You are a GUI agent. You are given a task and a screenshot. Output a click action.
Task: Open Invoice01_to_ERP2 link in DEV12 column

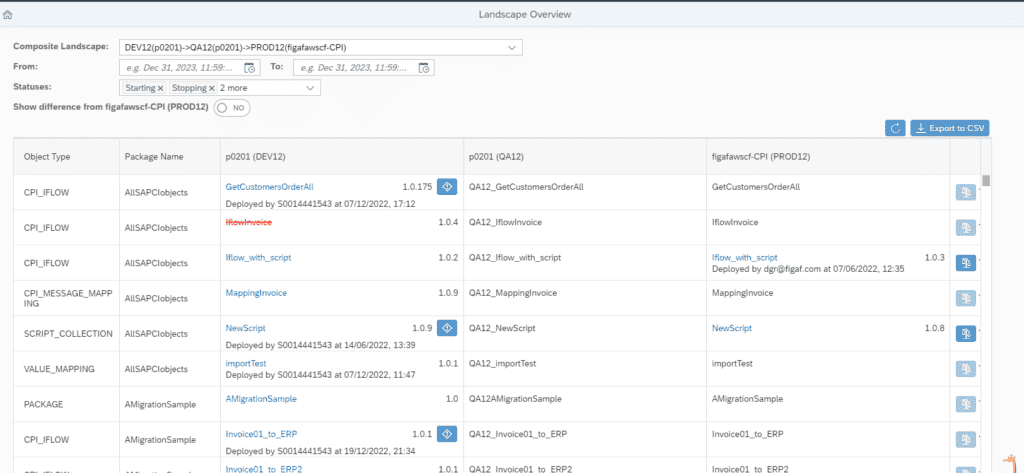264,468
